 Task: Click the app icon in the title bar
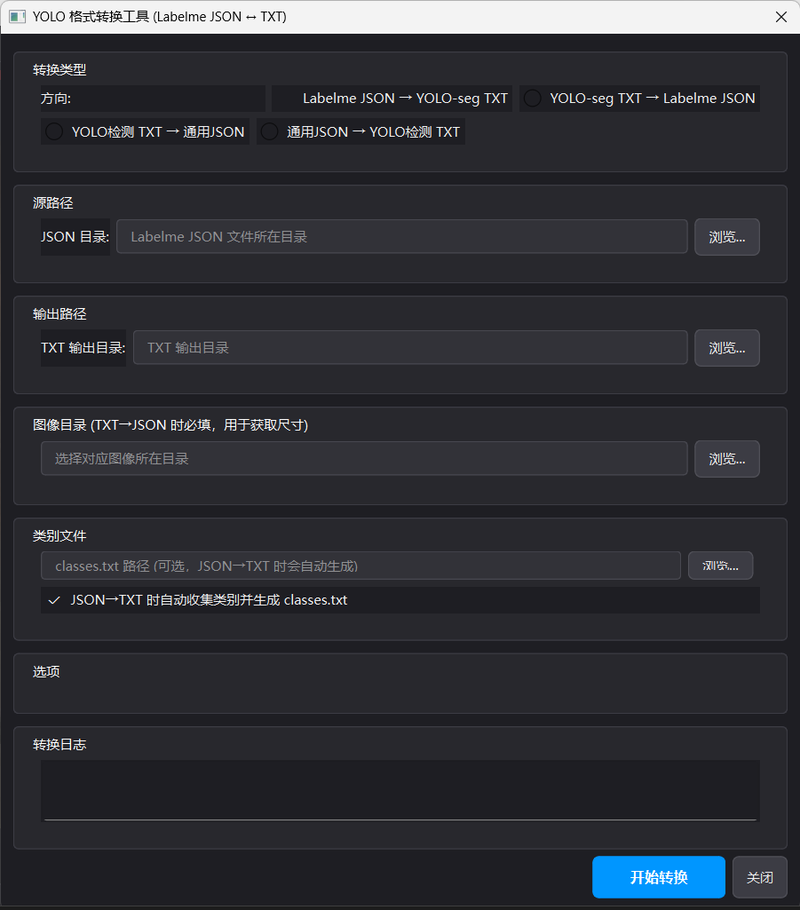[17, 17]
